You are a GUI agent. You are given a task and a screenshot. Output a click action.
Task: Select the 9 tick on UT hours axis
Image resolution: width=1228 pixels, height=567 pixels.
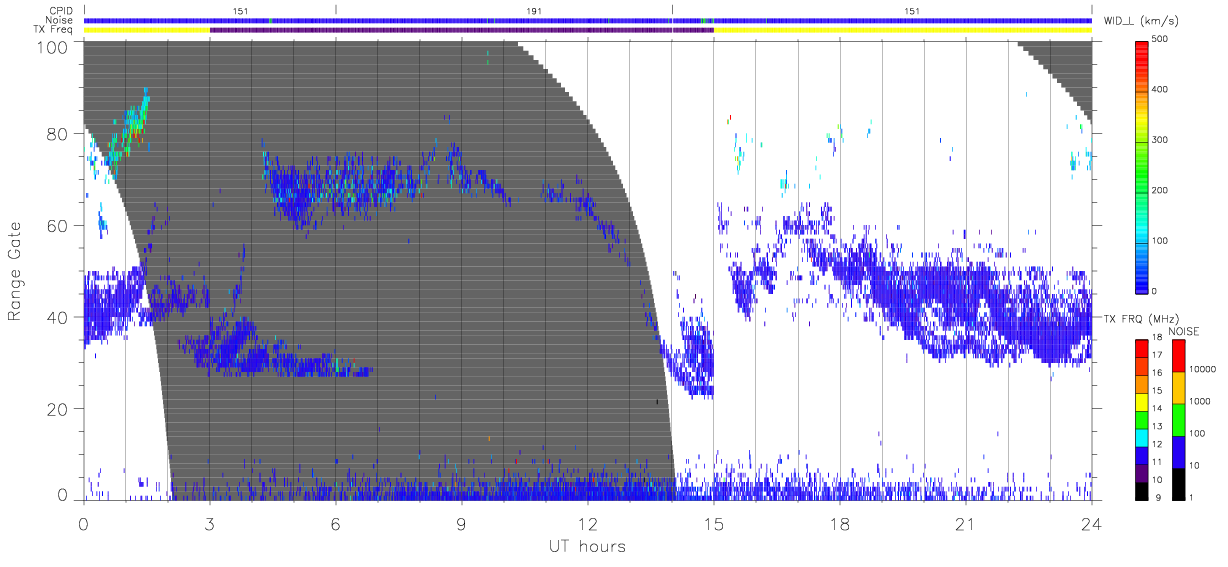click(x=462, y=523)
